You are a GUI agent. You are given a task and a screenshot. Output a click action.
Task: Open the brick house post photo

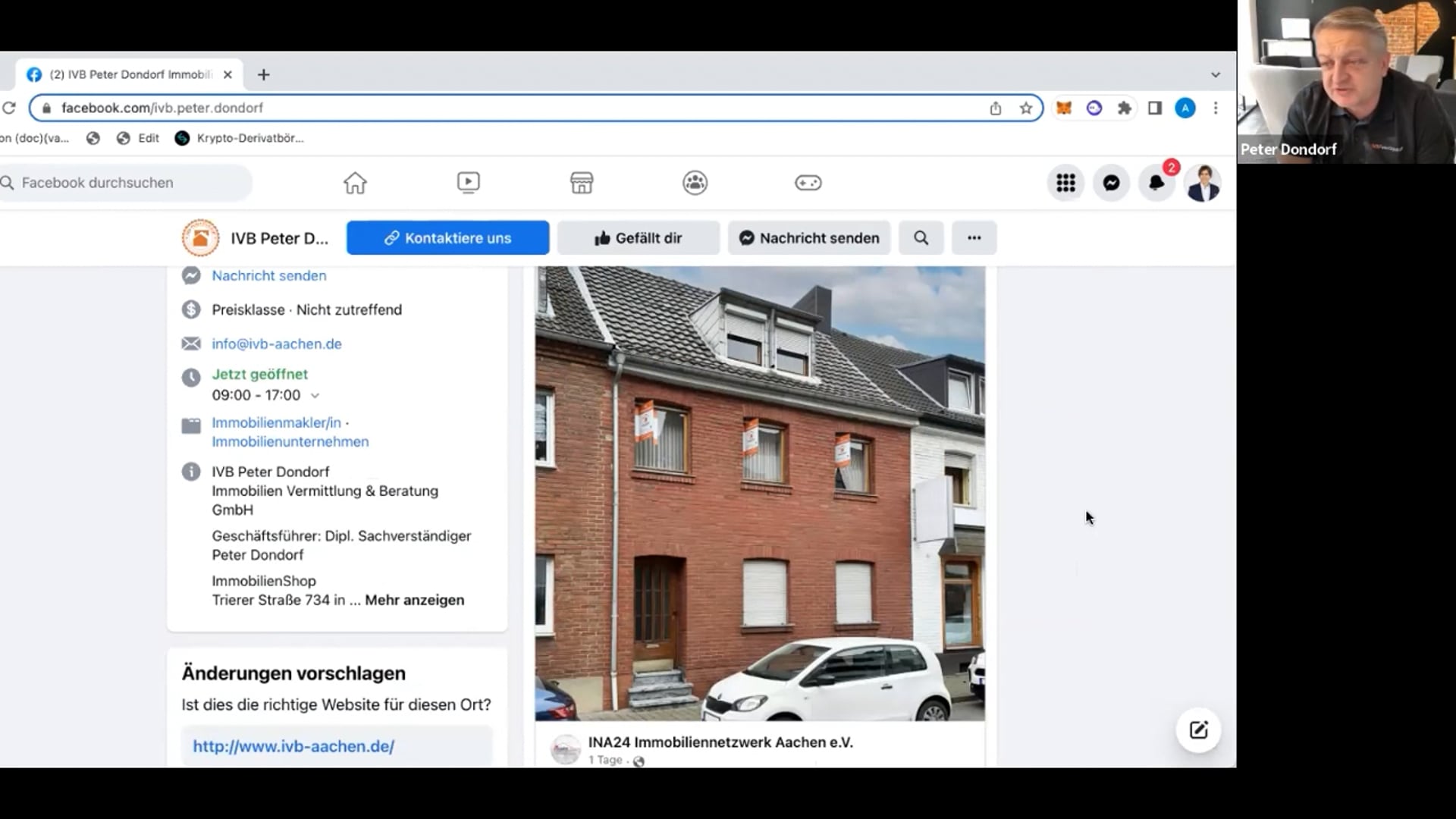pos(760,493)
